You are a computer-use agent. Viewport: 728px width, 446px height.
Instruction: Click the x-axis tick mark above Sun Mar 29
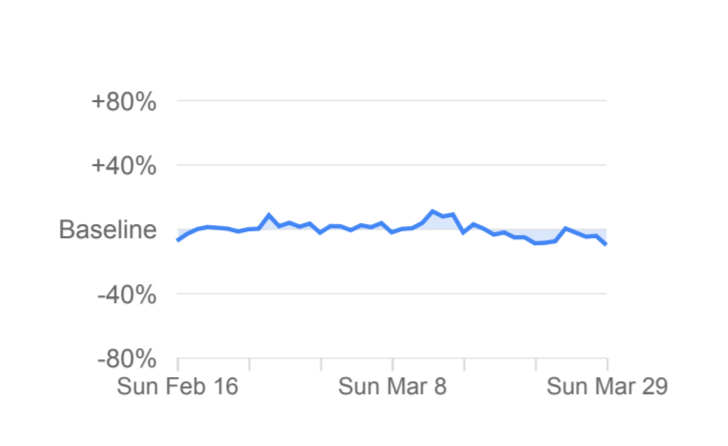(x=607, y=364)
